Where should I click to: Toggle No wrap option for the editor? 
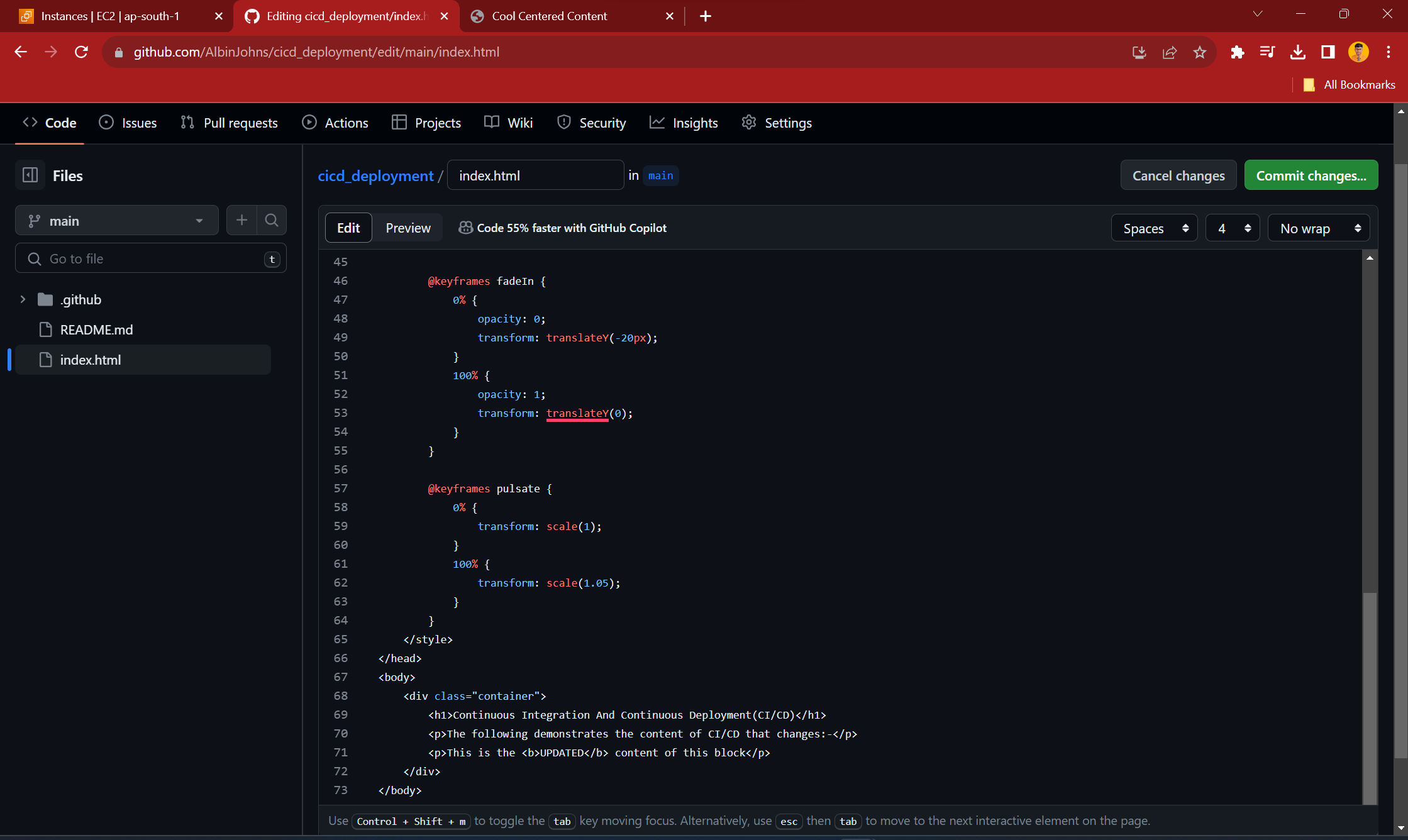[x=1318, y=228]
